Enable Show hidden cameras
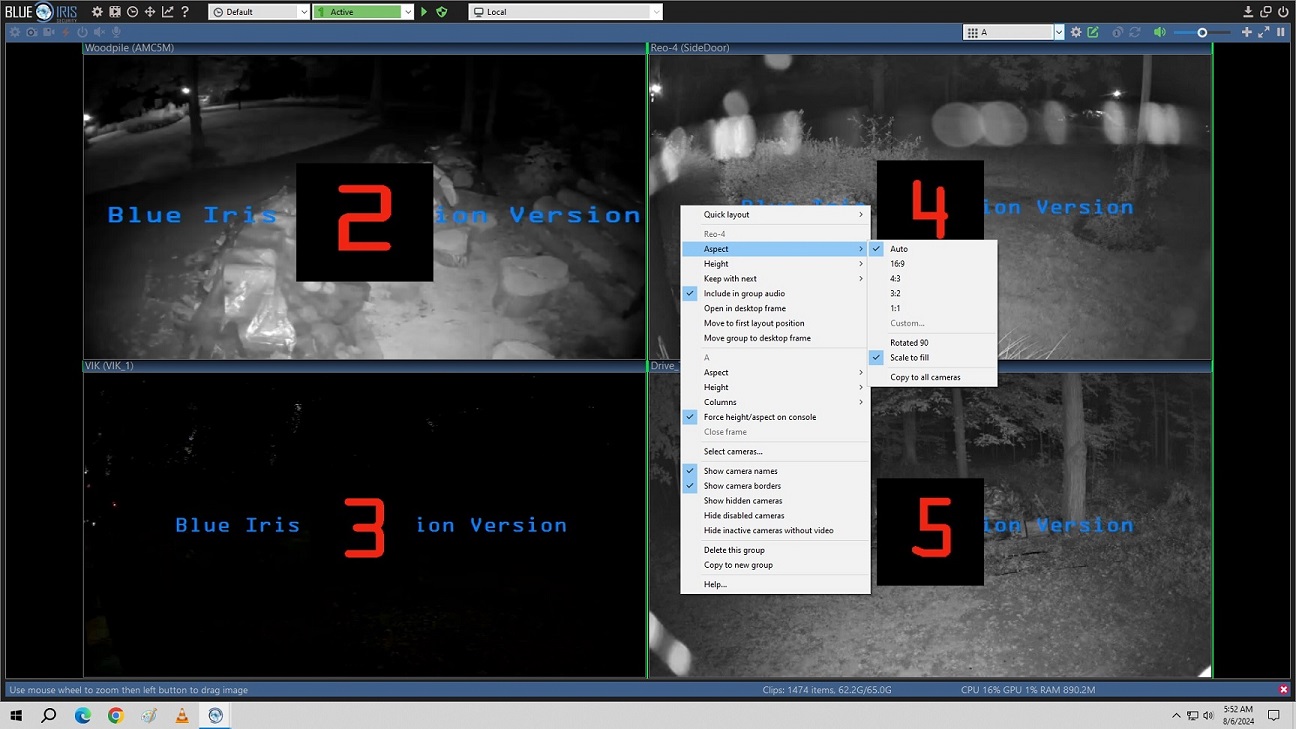 (x=775, y=501)
